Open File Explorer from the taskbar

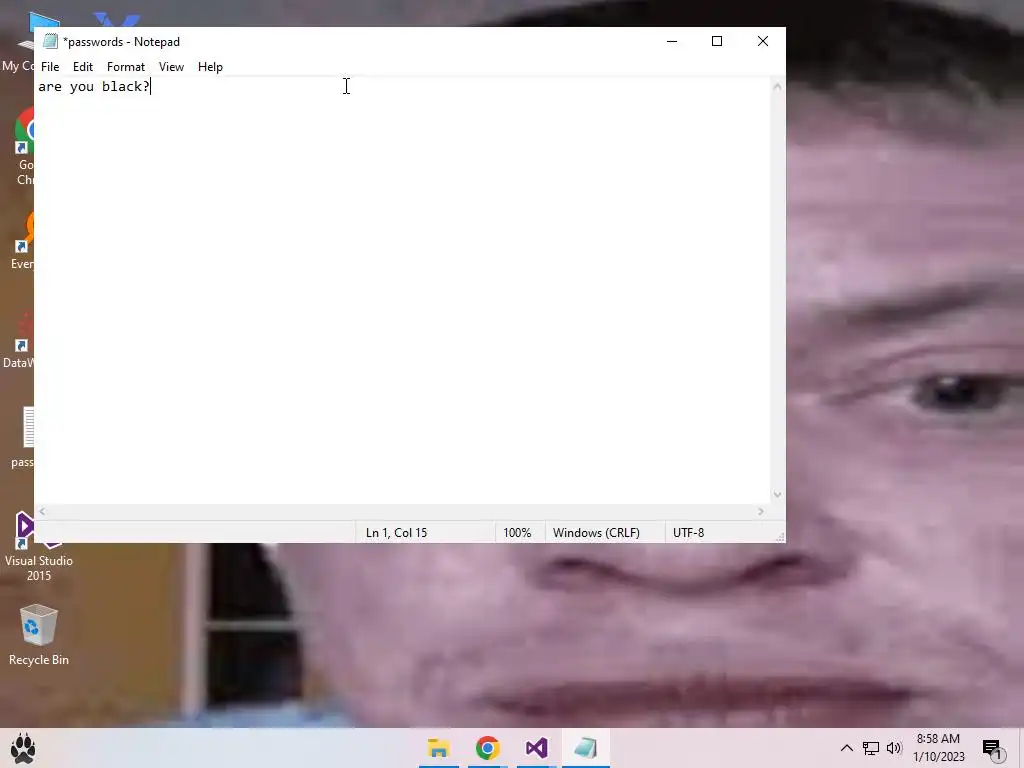click(439, 748)
